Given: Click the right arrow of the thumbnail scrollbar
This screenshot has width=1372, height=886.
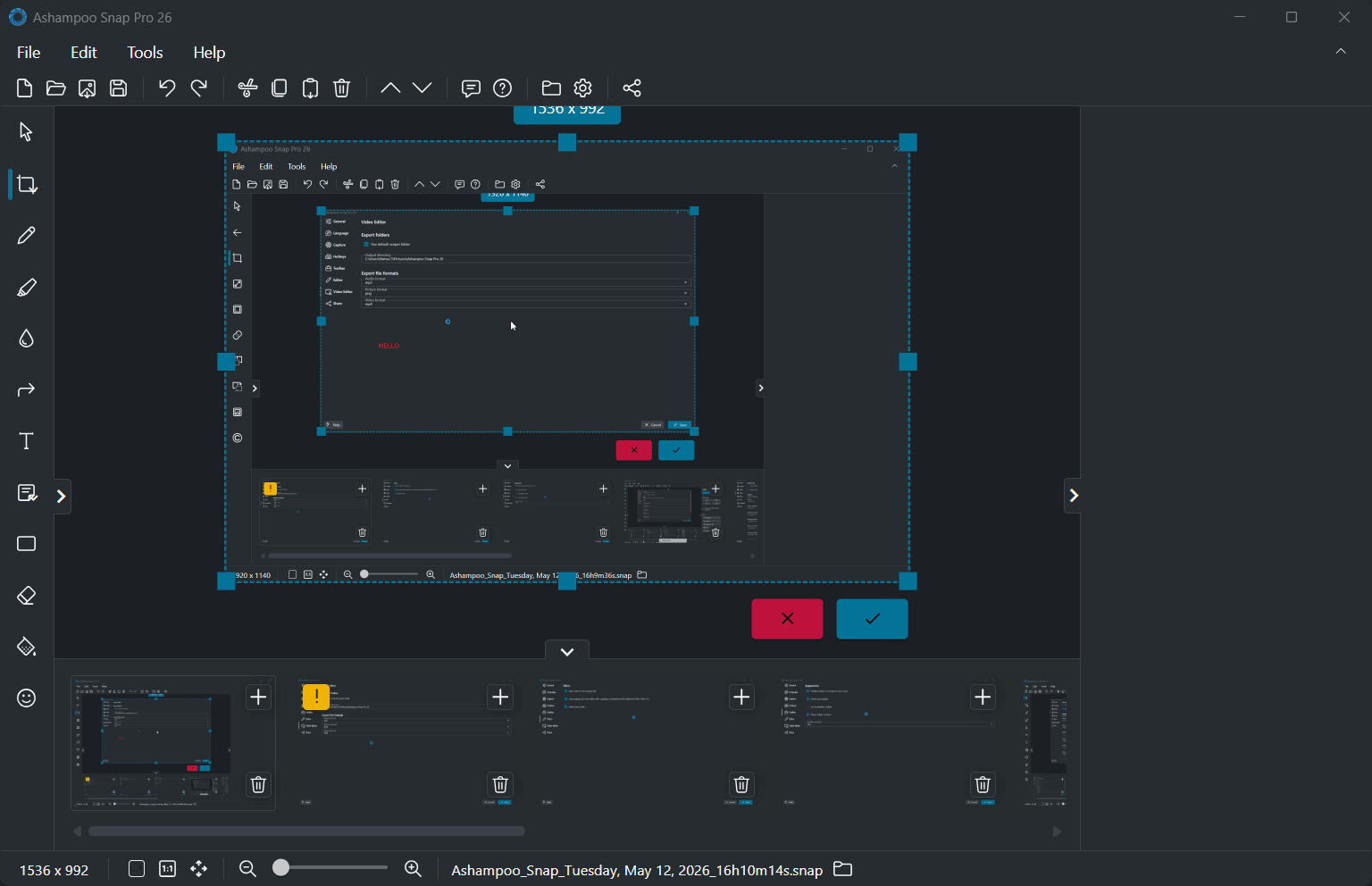Looking at the screenshot, I should coord(1057,832).
